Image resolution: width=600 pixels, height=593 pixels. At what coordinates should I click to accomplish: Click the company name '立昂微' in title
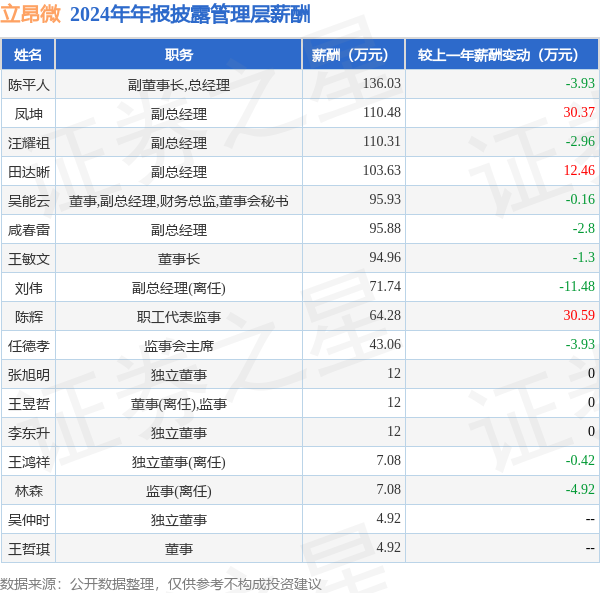[31, 14]
